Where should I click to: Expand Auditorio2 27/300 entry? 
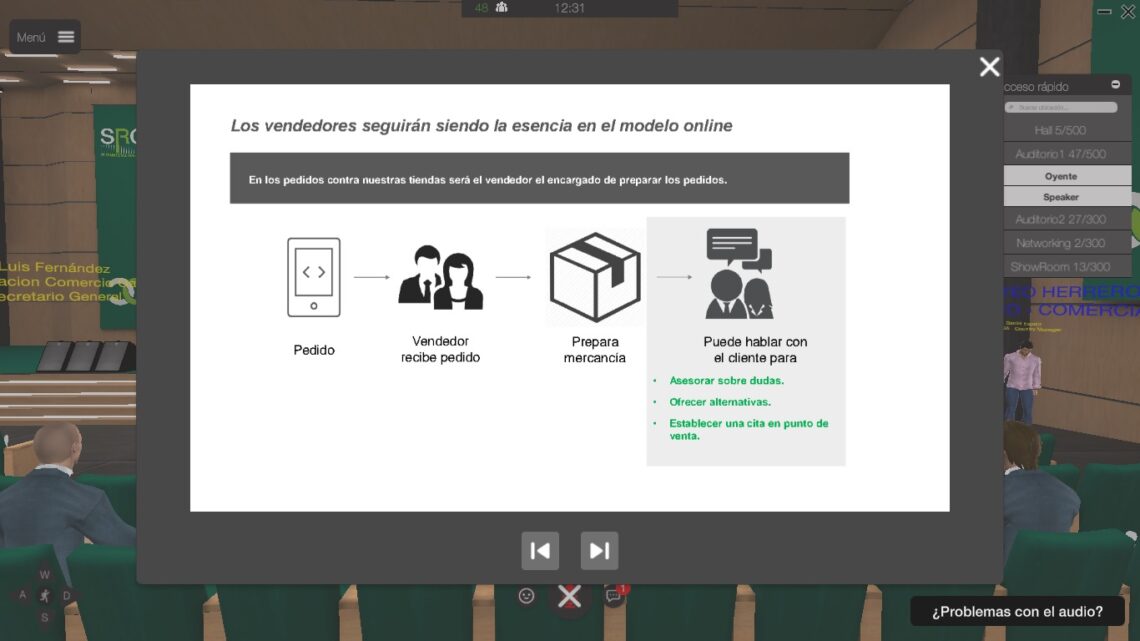click(x=1060, y=219)
